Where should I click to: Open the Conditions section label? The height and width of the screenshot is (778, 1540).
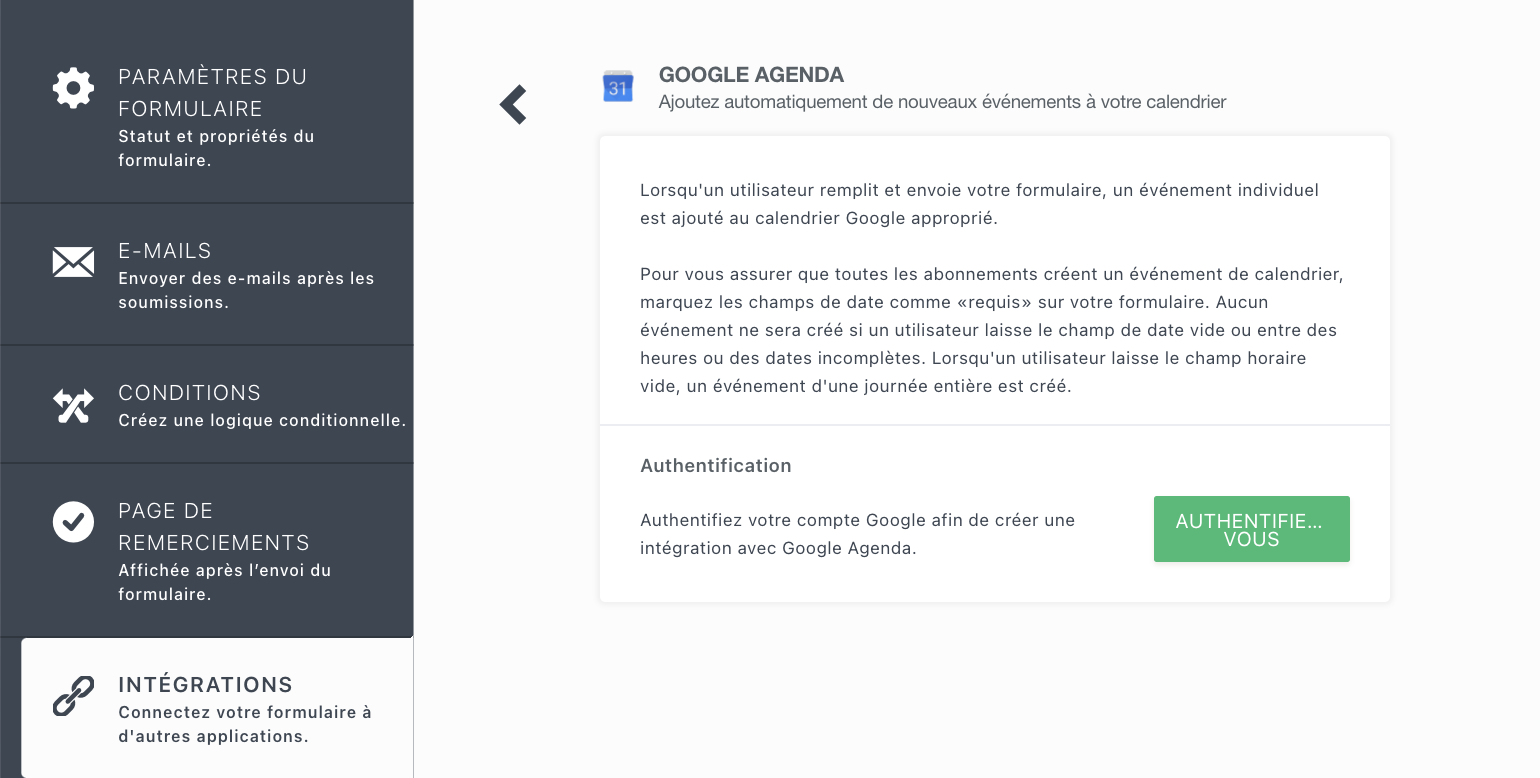[189, 393]
